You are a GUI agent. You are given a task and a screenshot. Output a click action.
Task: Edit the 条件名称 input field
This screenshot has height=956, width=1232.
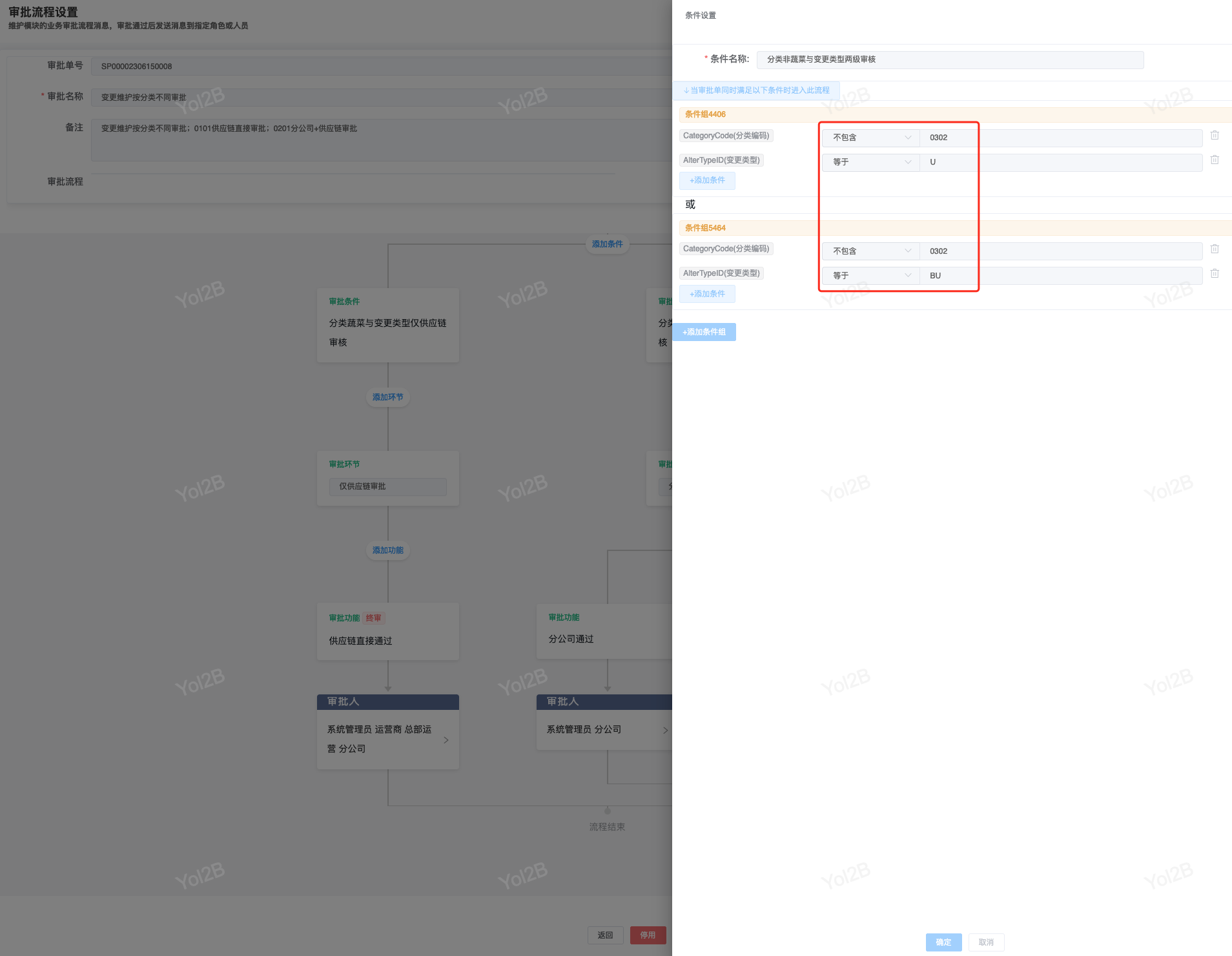coord(950,59)
